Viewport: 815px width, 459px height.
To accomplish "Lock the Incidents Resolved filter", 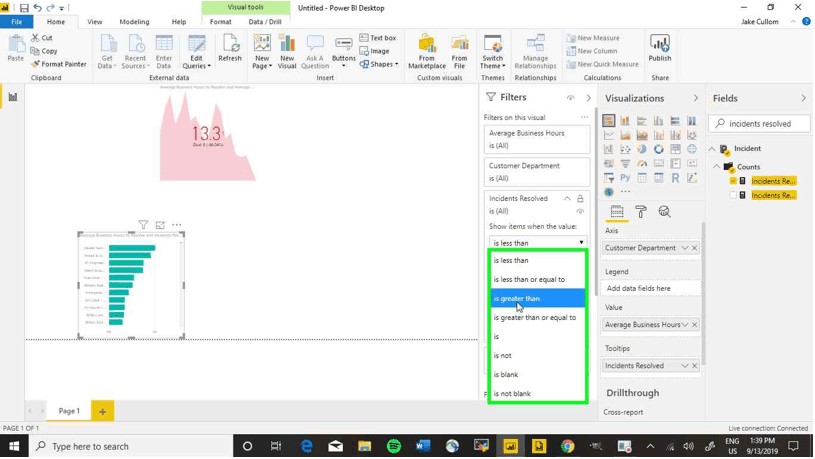I will pos(580,199).
